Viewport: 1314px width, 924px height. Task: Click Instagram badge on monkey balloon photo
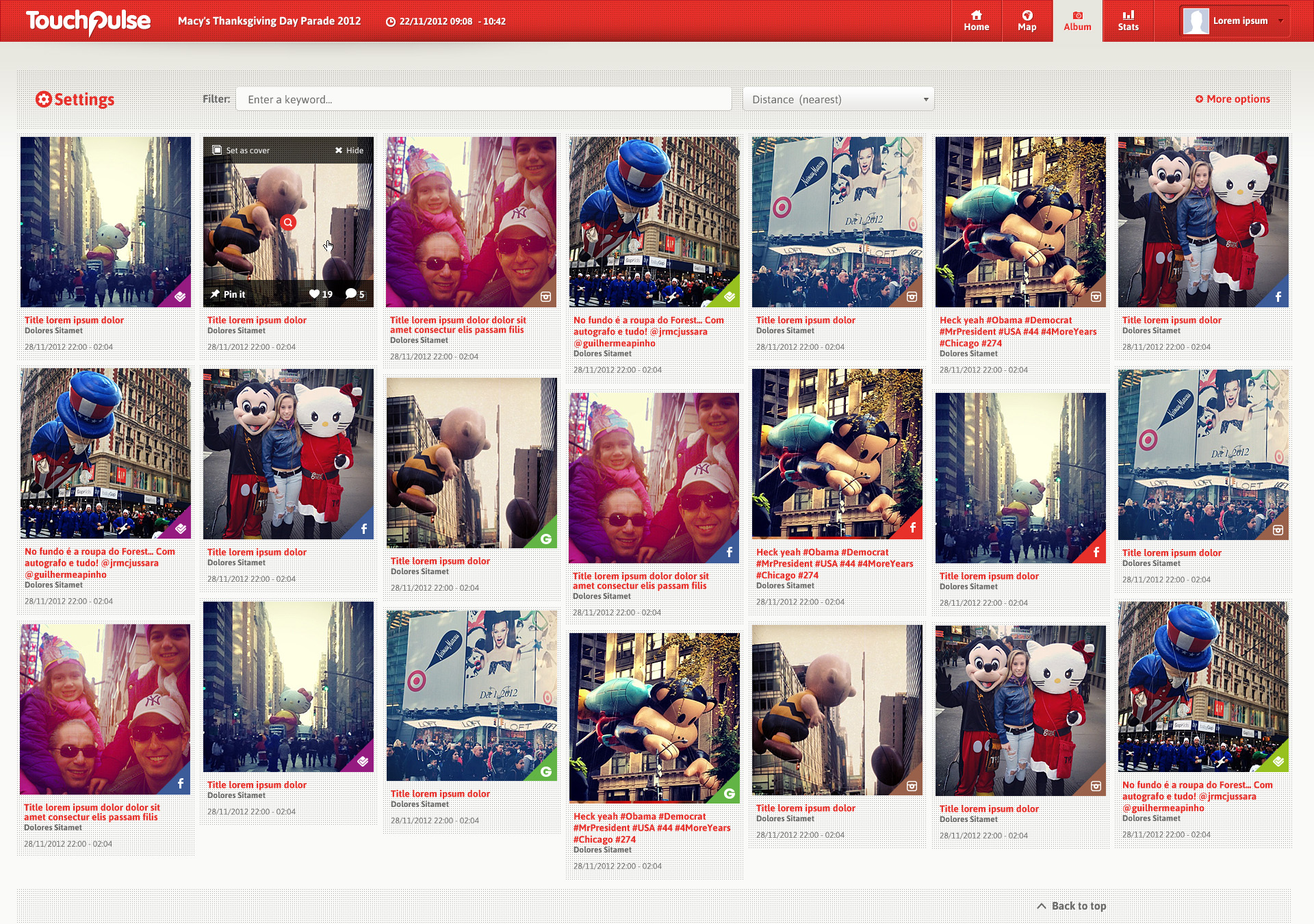1096,296
